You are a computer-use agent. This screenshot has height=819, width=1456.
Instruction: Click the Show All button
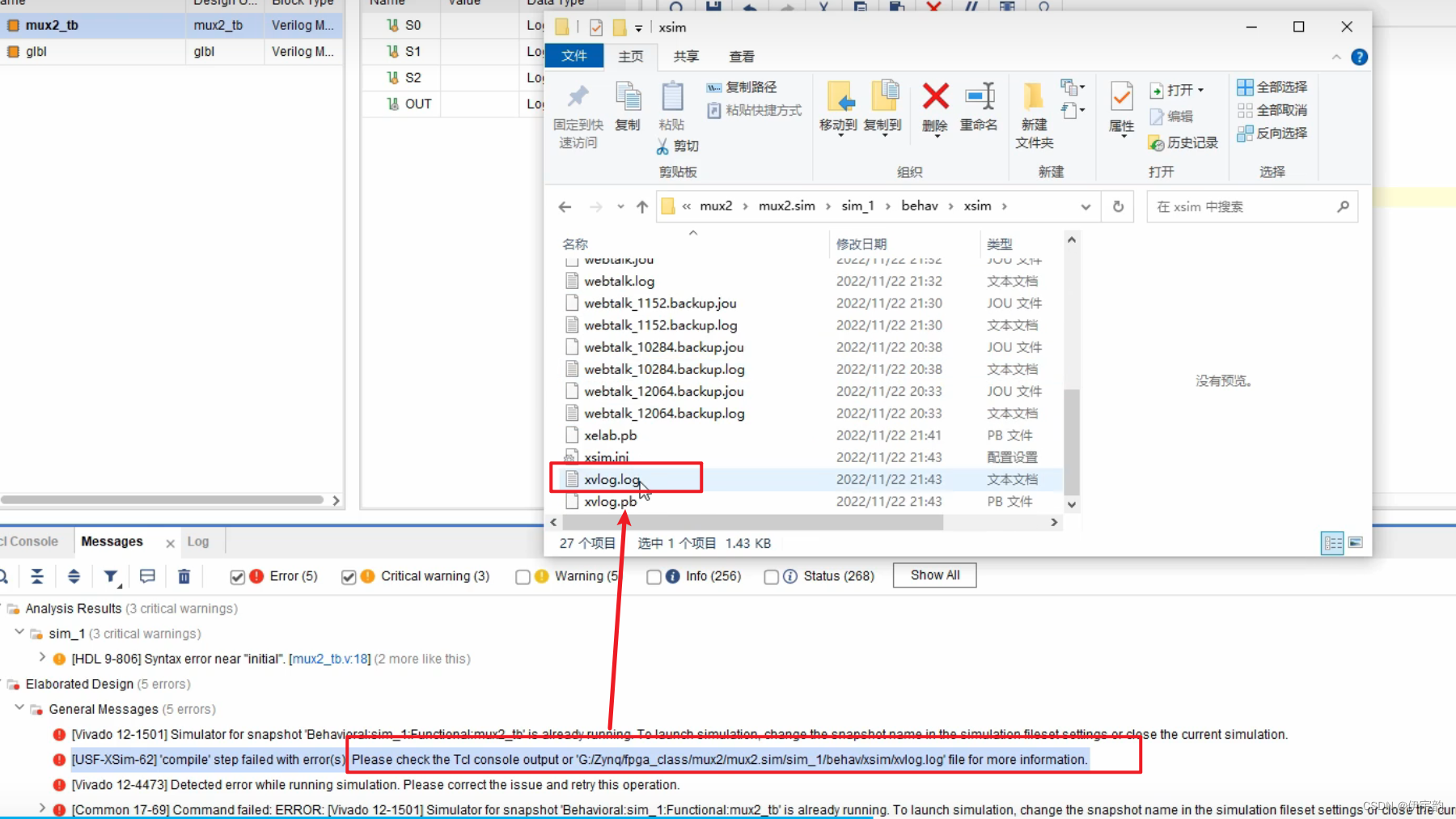click(x=935, y=575)
